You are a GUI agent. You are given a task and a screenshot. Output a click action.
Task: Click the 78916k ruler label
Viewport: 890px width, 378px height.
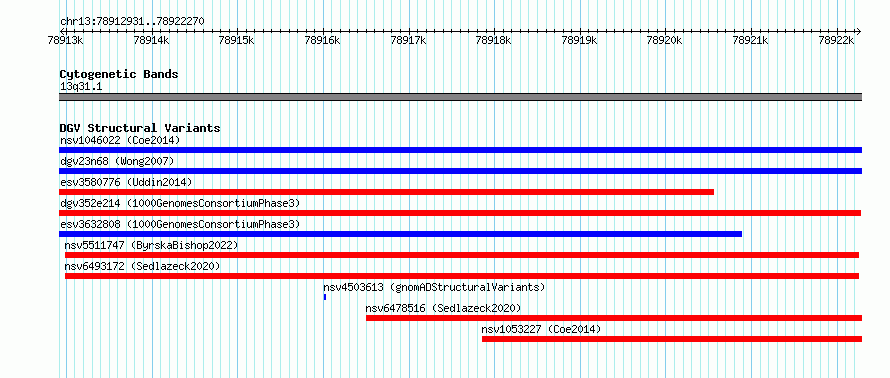click(322, 40)
